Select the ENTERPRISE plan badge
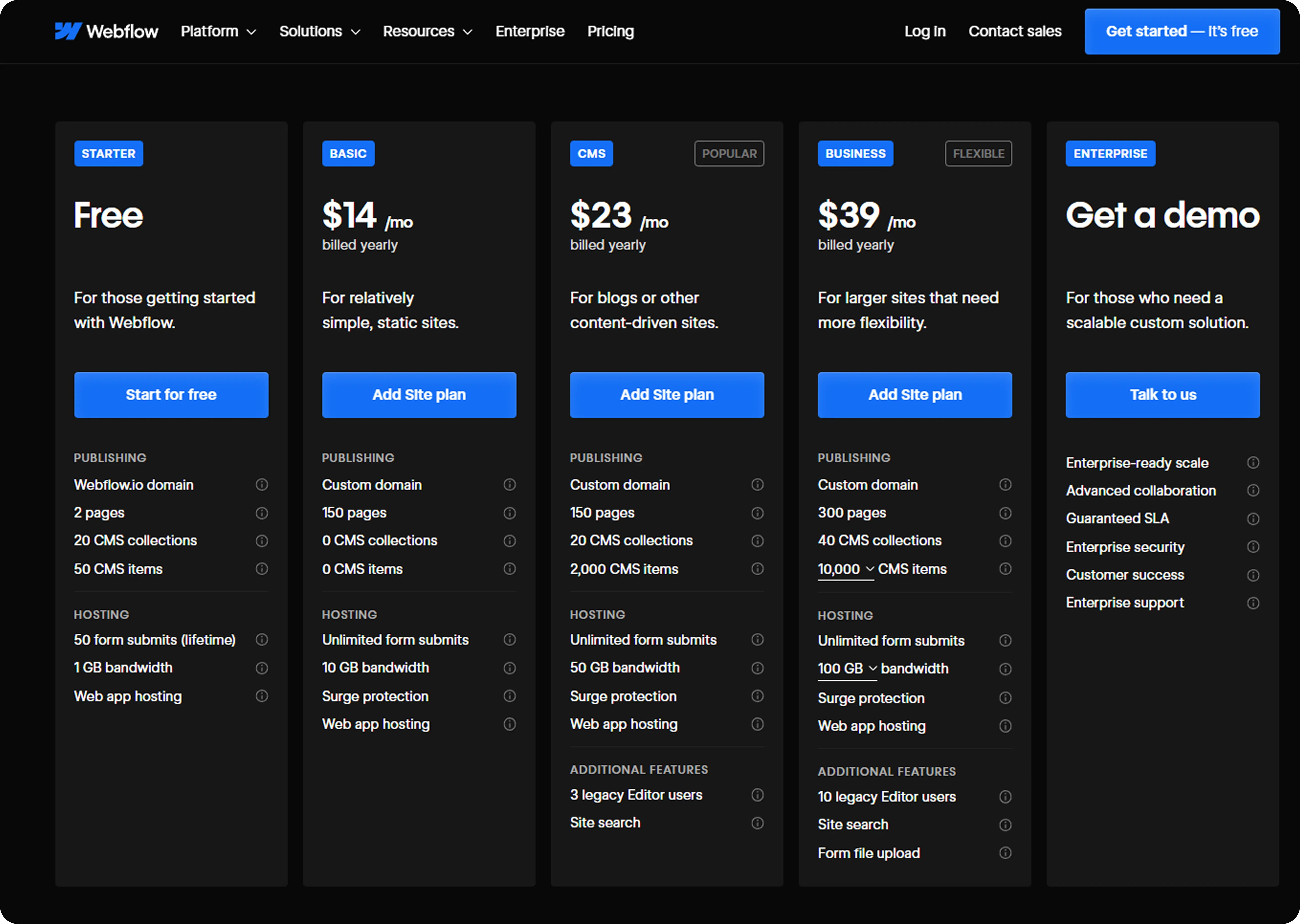 1110,154
